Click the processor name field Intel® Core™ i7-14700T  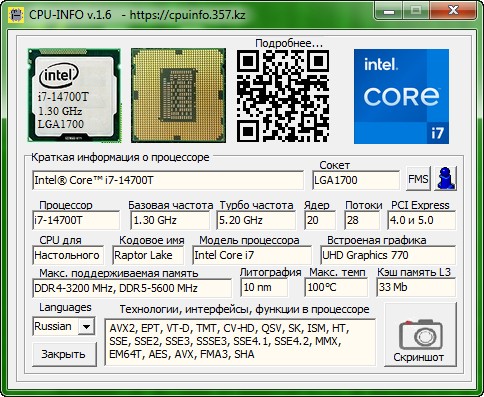pos(168,180)
